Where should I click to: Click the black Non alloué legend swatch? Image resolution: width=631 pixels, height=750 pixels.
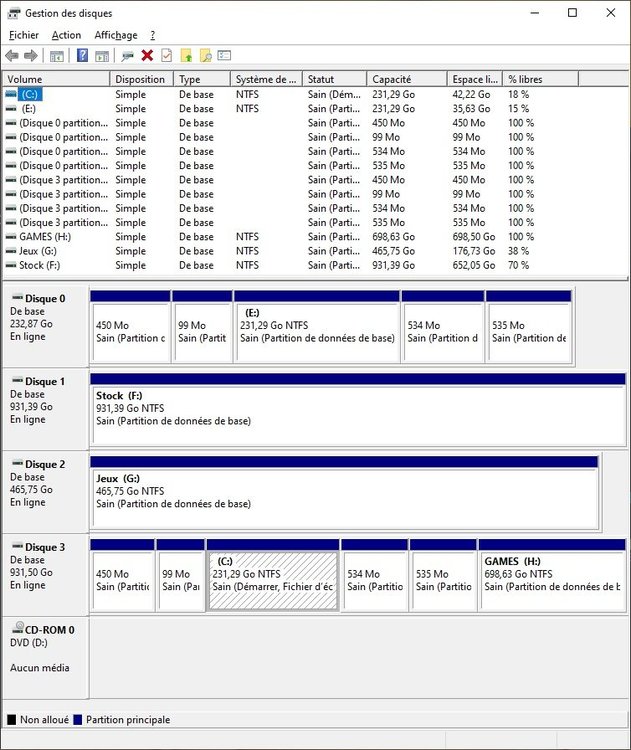click(x=11, y=719)
